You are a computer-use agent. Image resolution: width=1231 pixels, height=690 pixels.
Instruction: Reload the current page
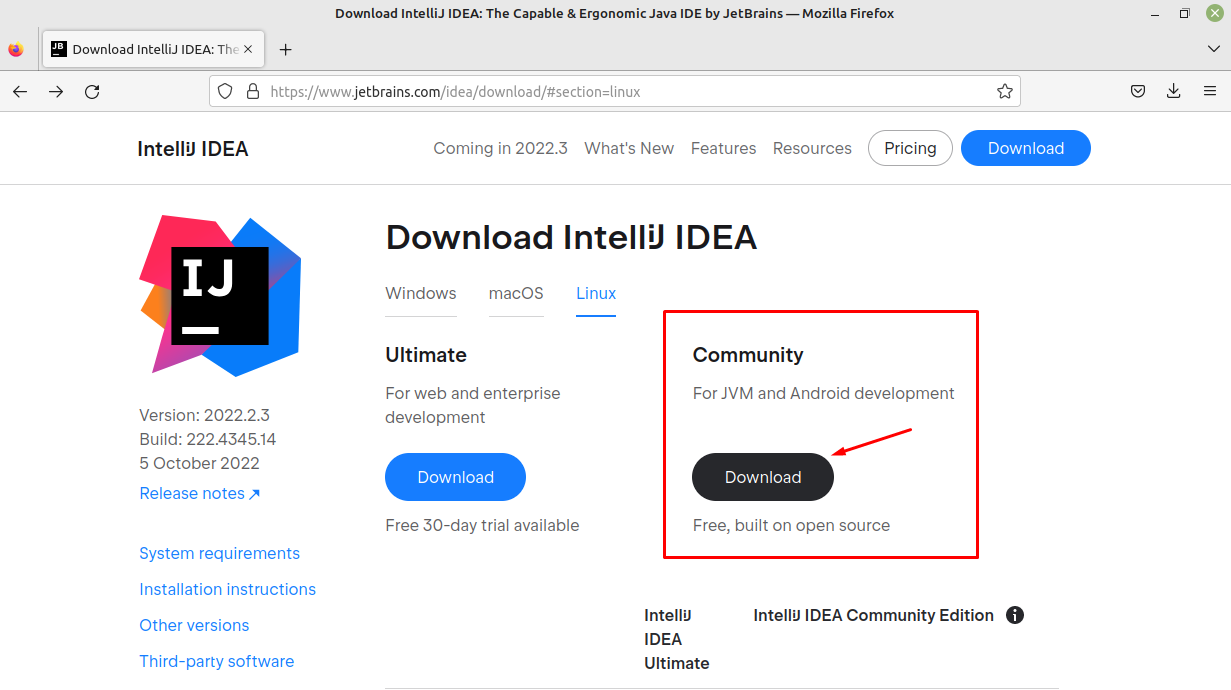[92, 91]
